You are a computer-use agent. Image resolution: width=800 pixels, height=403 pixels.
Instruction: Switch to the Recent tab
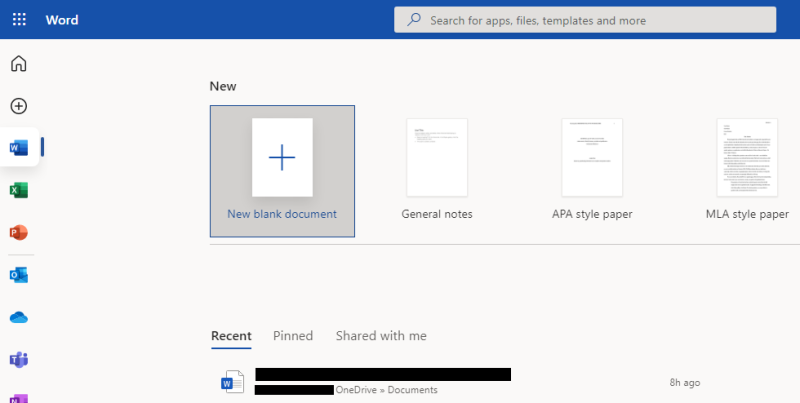(231, 336)
